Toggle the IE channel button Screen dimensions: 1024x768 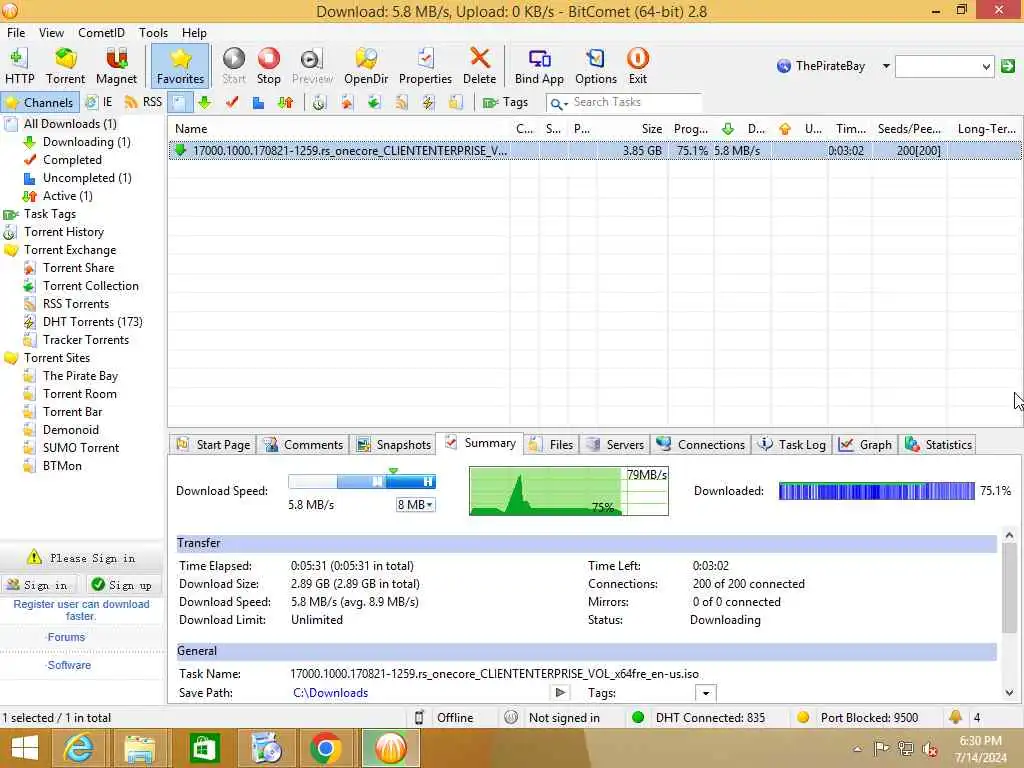[100, 103]
